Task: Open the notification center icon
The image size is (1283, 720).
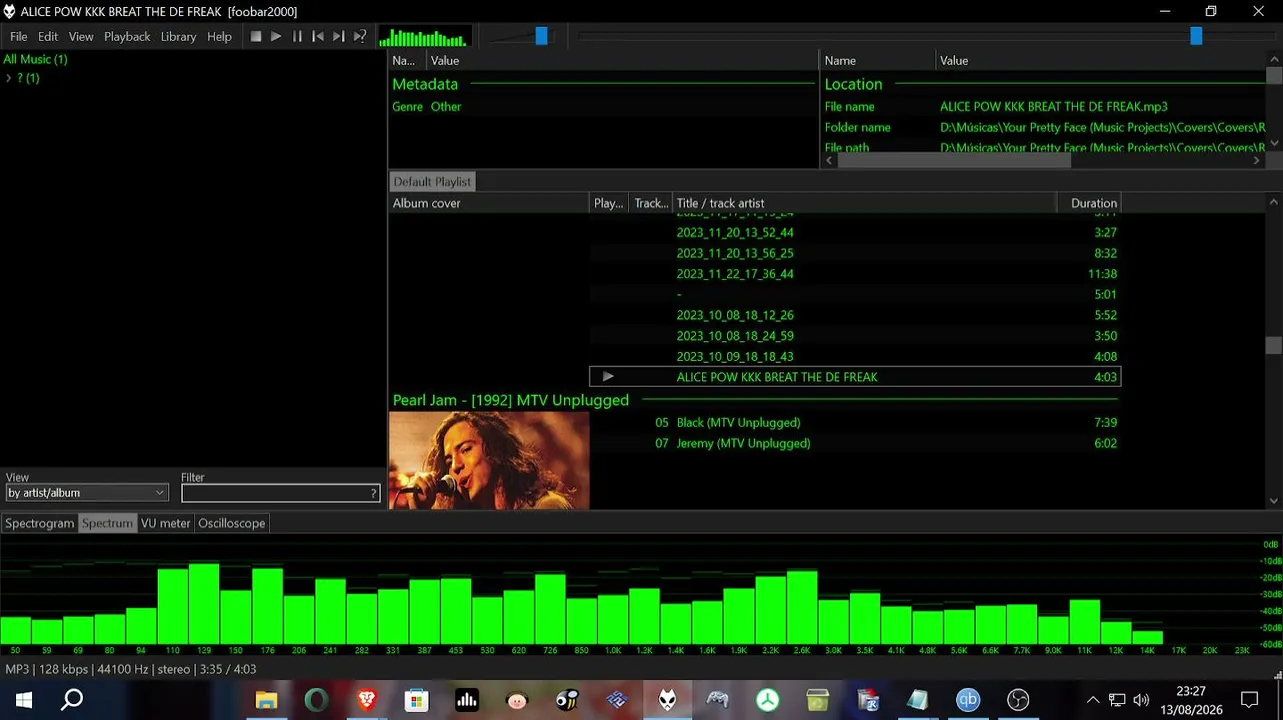Action: tap(1249, 700)
